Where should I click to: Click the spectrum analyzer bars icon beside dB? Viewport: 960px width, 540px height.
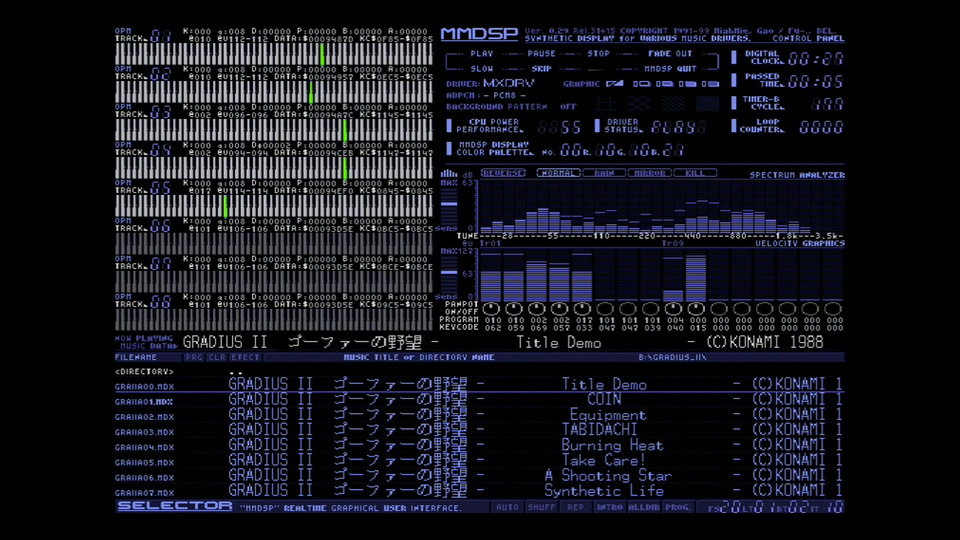449,174
